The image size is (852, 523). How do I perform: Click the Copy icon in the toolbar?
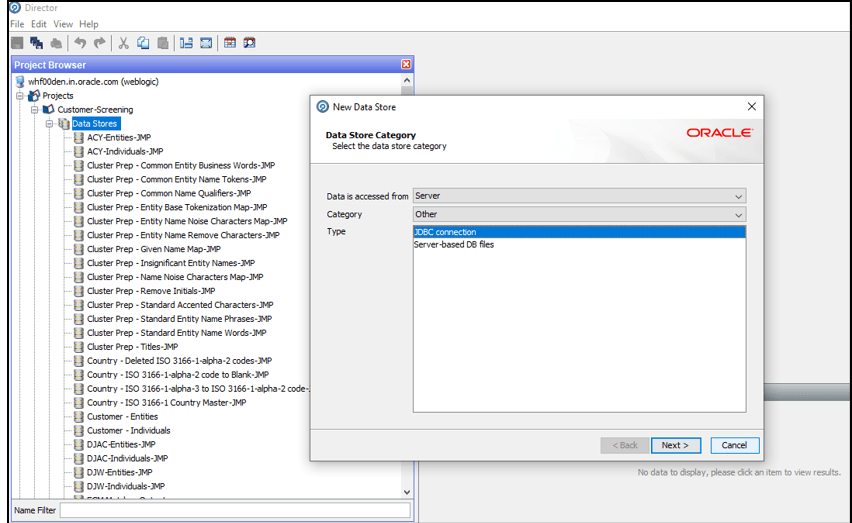pos(143,43)
